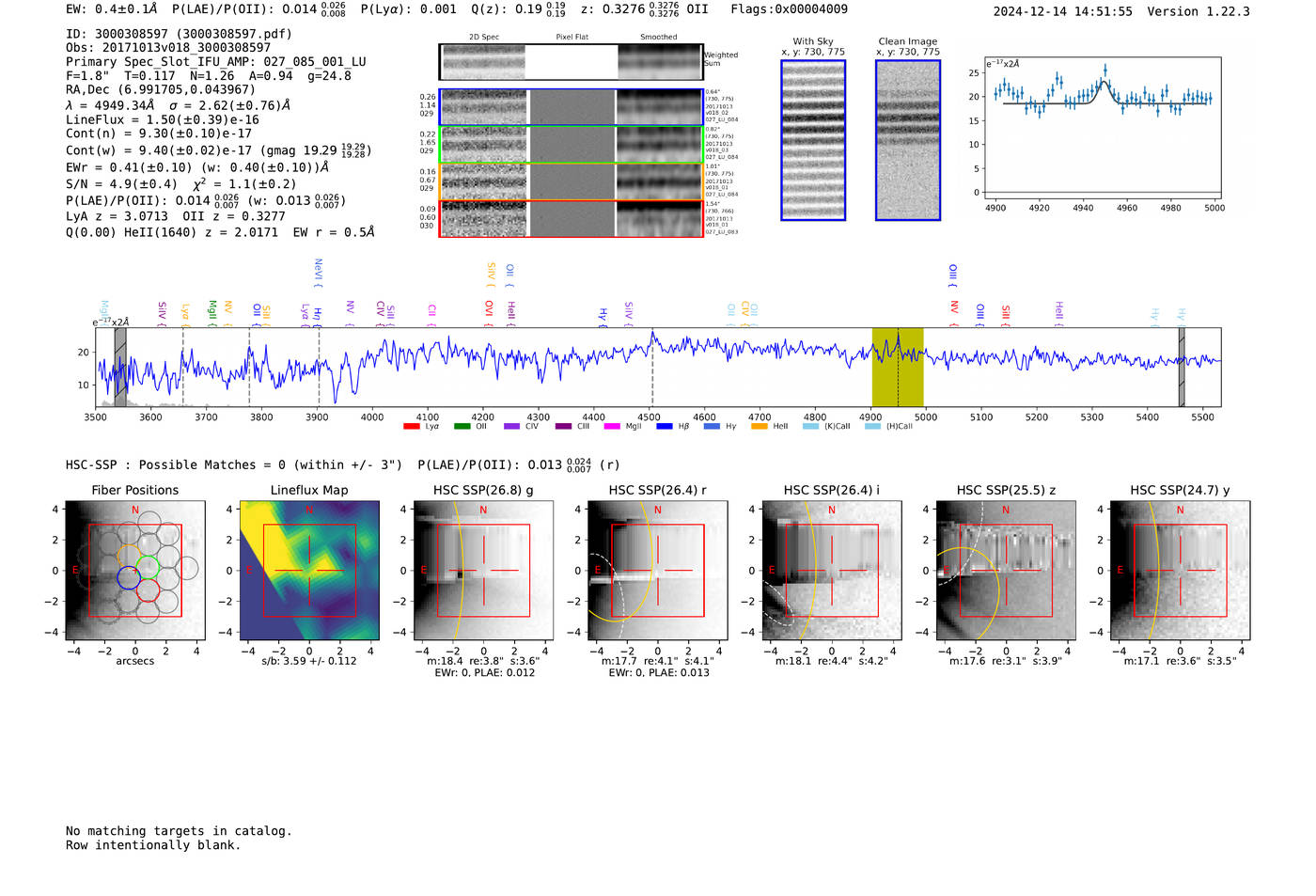Click the With Sky cutout image
This screenshot has height=896, width=1316.
[813, 140]
